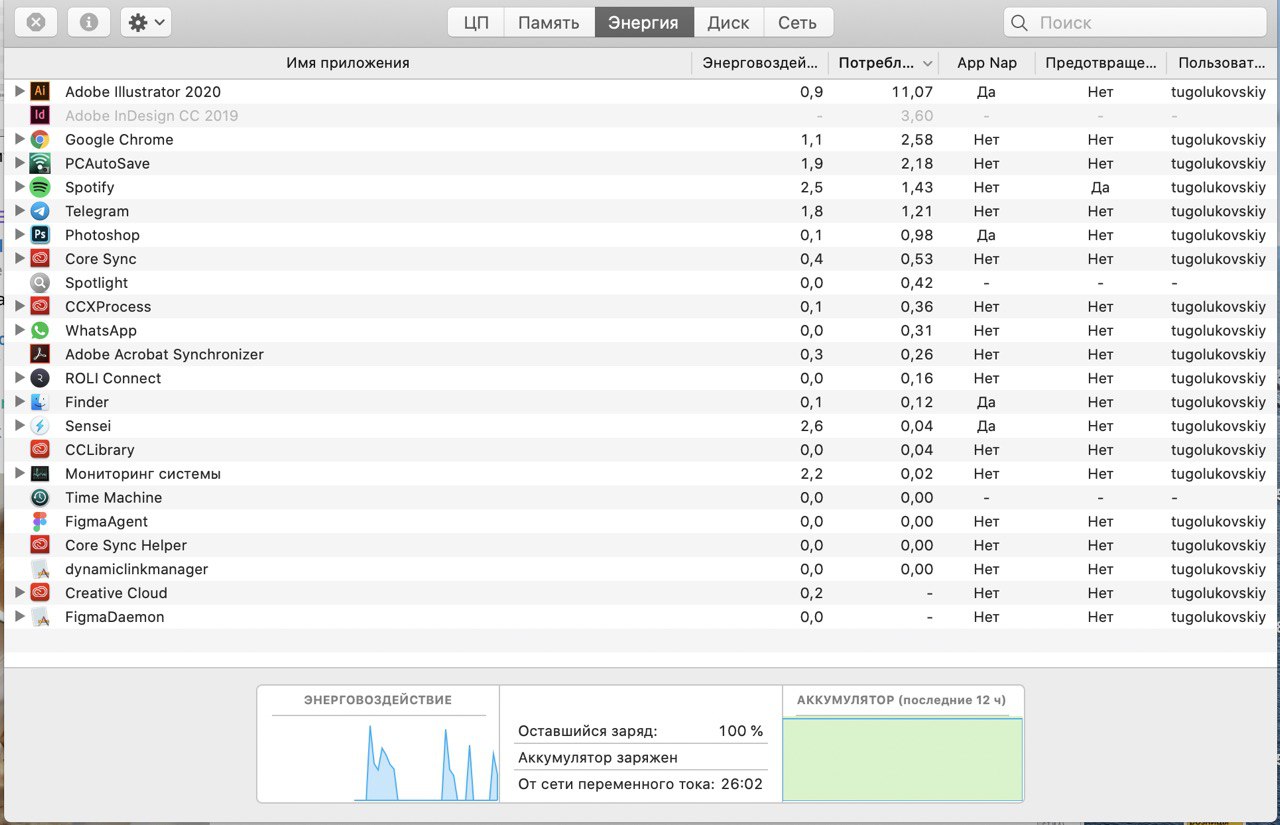Sort by Пользователь column header

click(x=1222, y=63)
